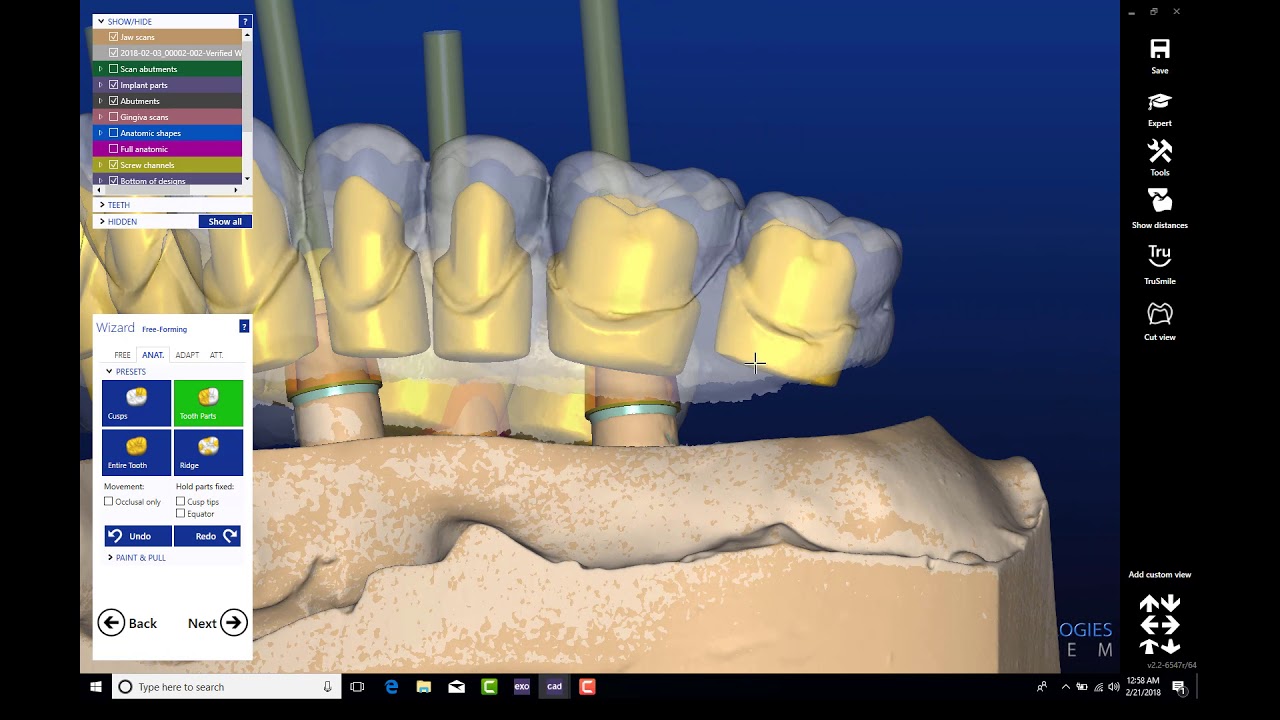
Task: Uncheck Jaw scans visibility
Action: point(113,37)
